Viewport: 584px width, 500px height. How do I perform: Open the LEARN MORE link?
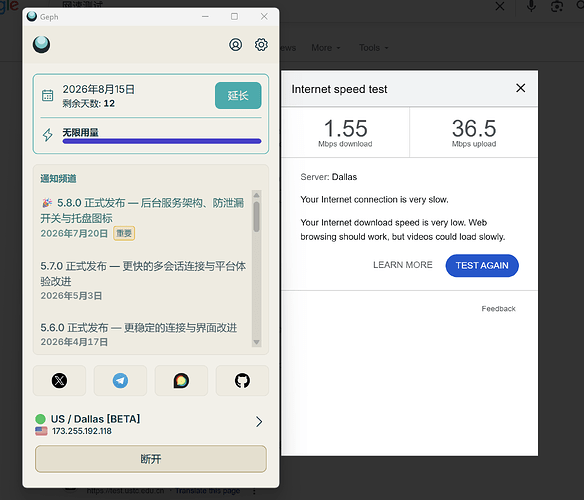coord(403,265)
